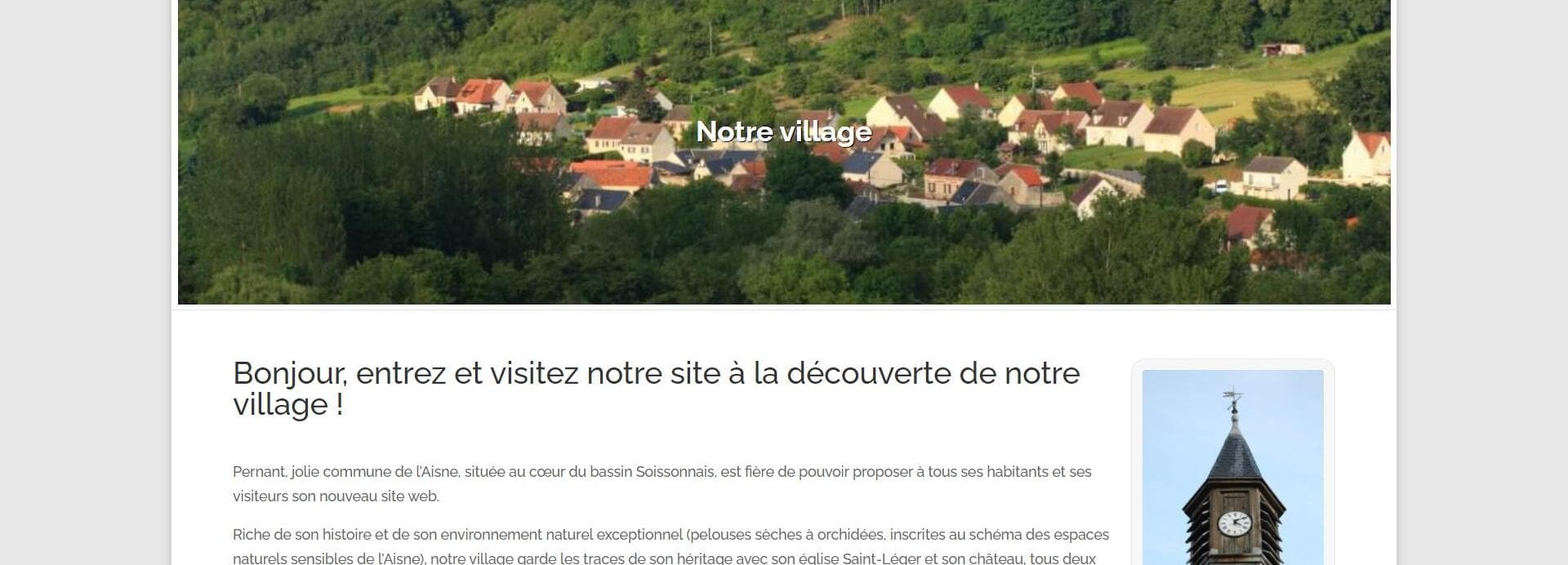Click the white house at the banner's right edge

[1366, 158]
